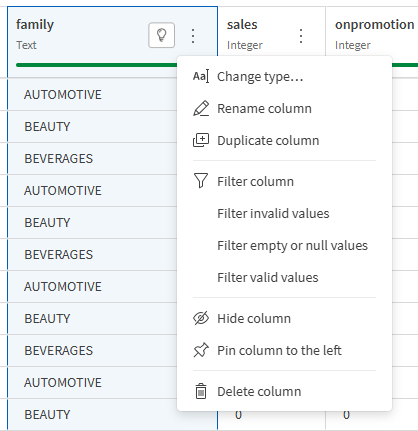Viewport: 418px width, 431px height.
Task: Select the onpromotion column header
Action: tap(374, 25)
